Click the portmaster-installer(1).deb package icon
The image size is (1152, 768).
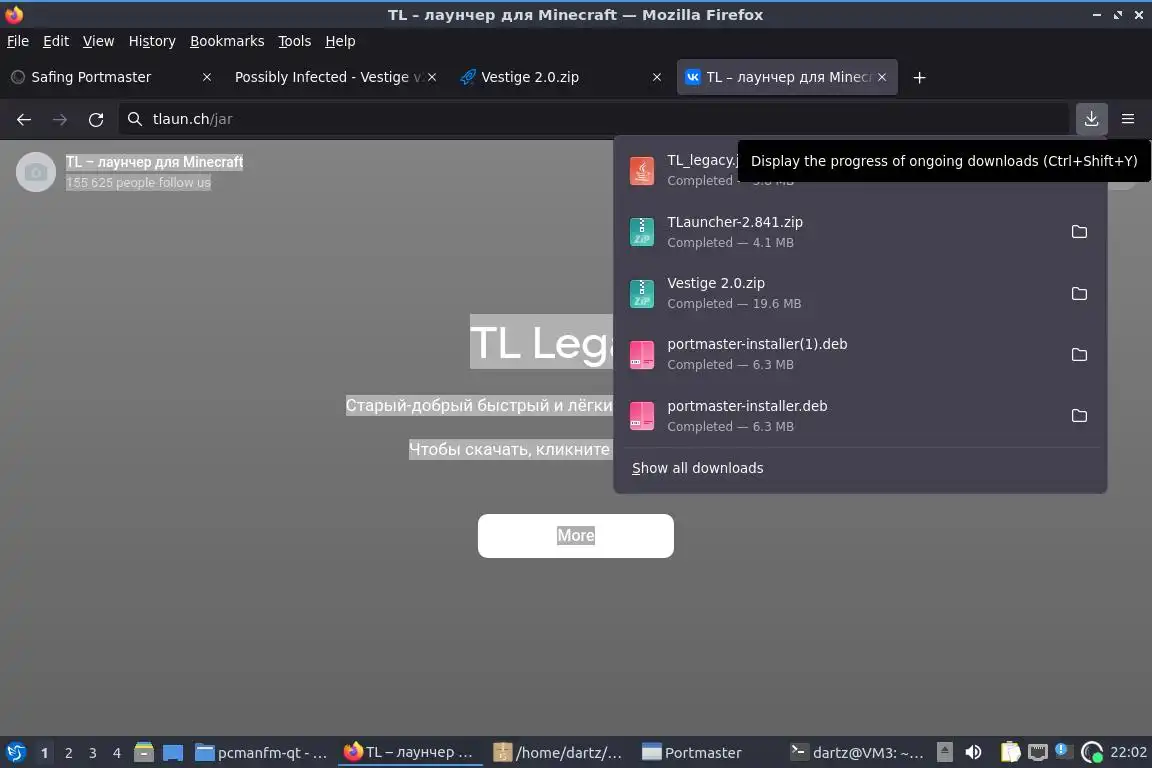[641, 354]
